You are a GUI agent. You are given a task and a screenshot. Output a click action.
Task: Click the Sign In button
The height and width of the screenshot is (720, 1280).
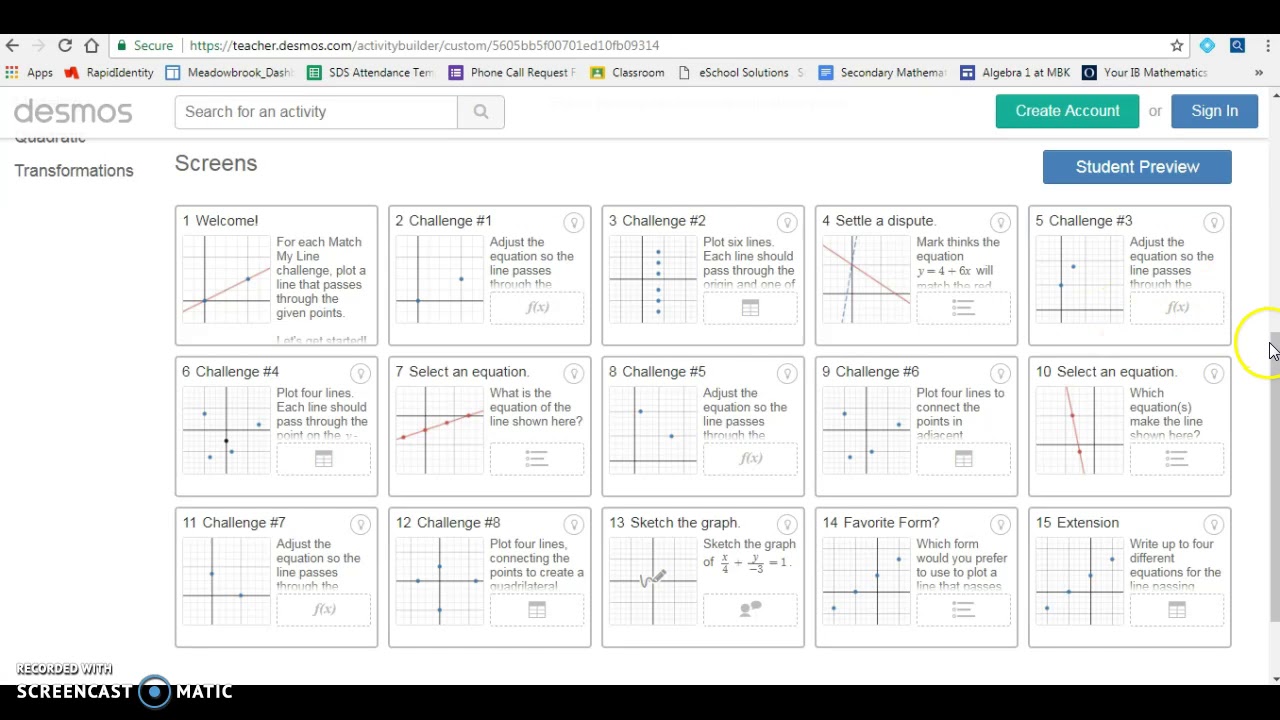point(1214,111)
